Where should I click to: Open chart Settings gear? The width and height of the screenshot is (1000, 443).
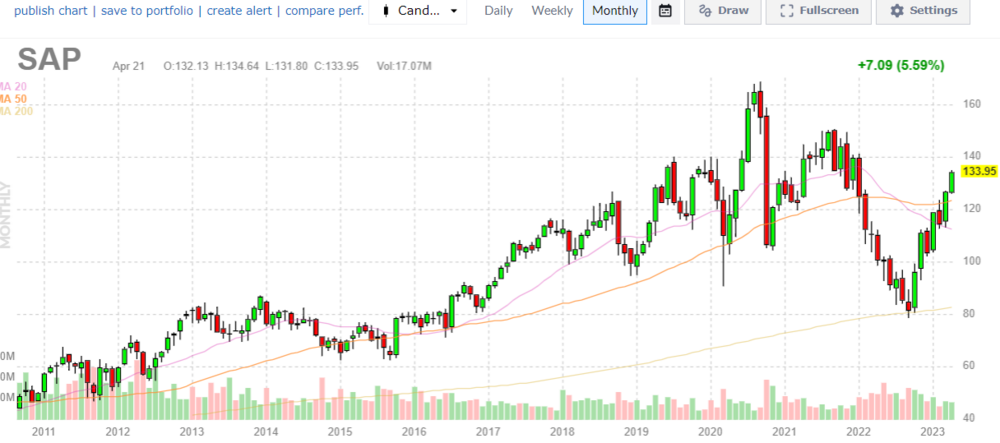pyautogui.click(x=922, y=11)
